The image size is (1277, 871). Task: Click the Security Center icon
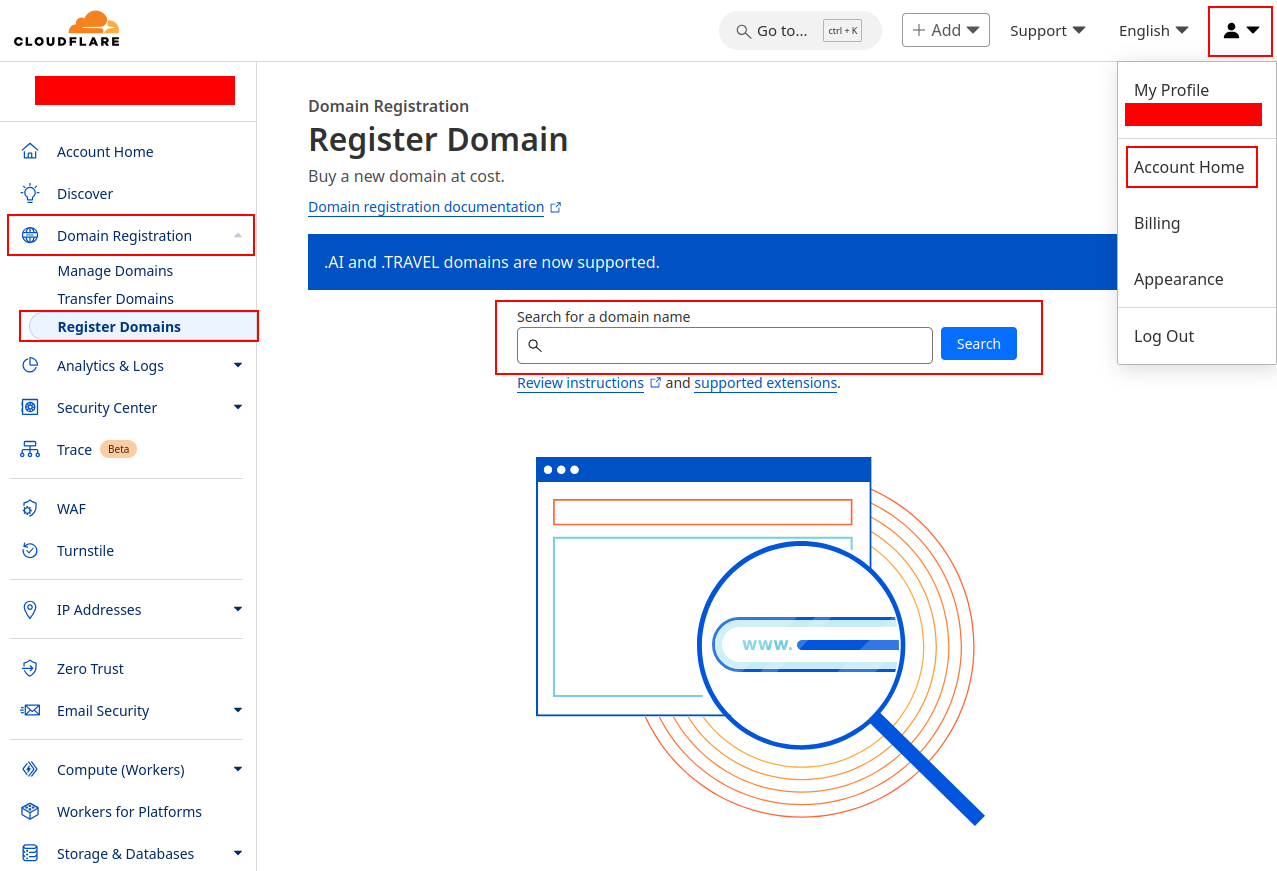[30, 408]
